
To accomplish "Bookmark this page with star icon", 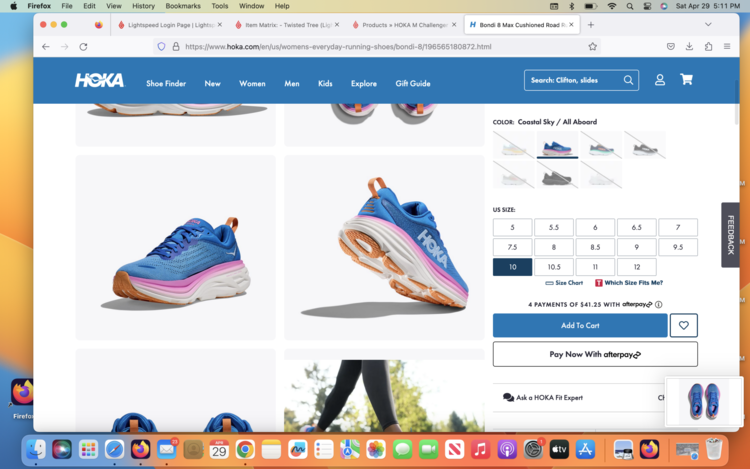I will tap(593, 46).
